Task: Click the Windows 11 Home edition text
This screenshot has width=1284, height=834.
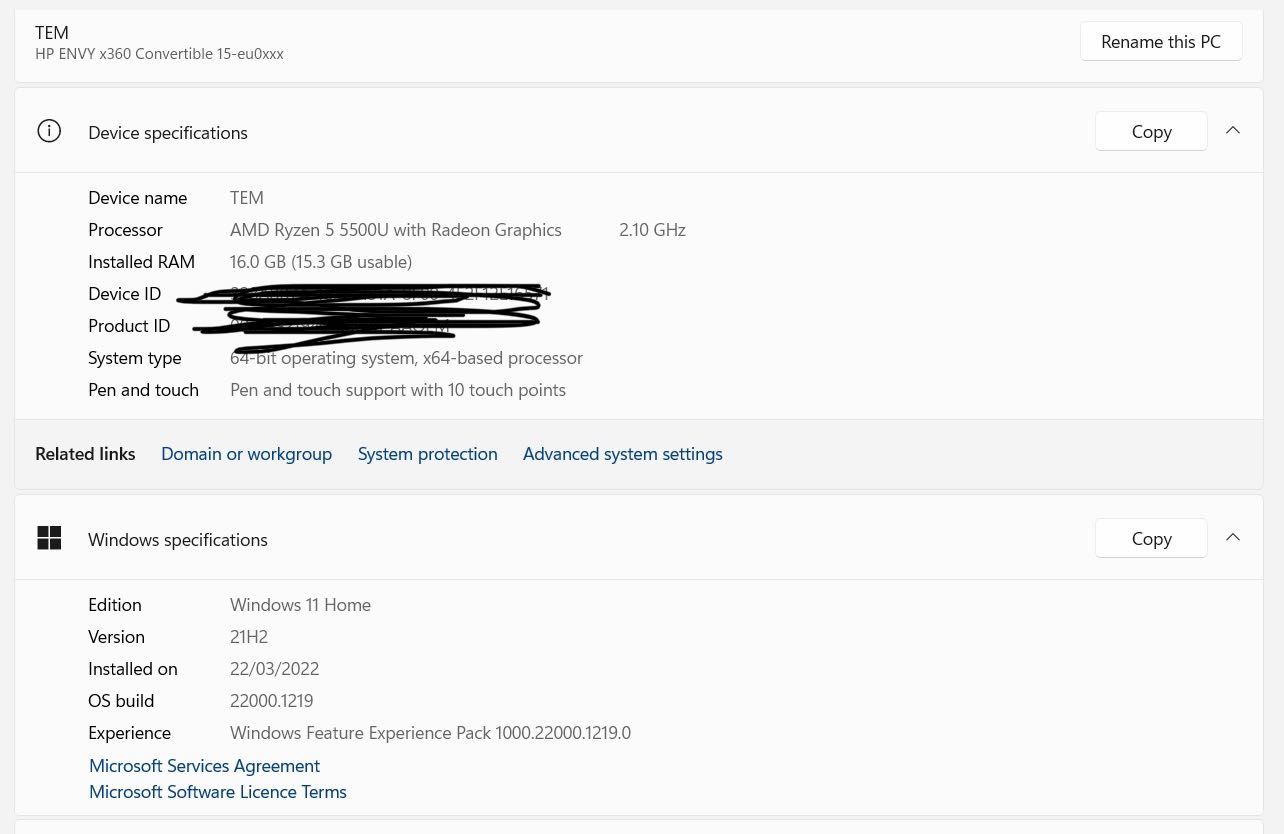Action: (300, 605)
